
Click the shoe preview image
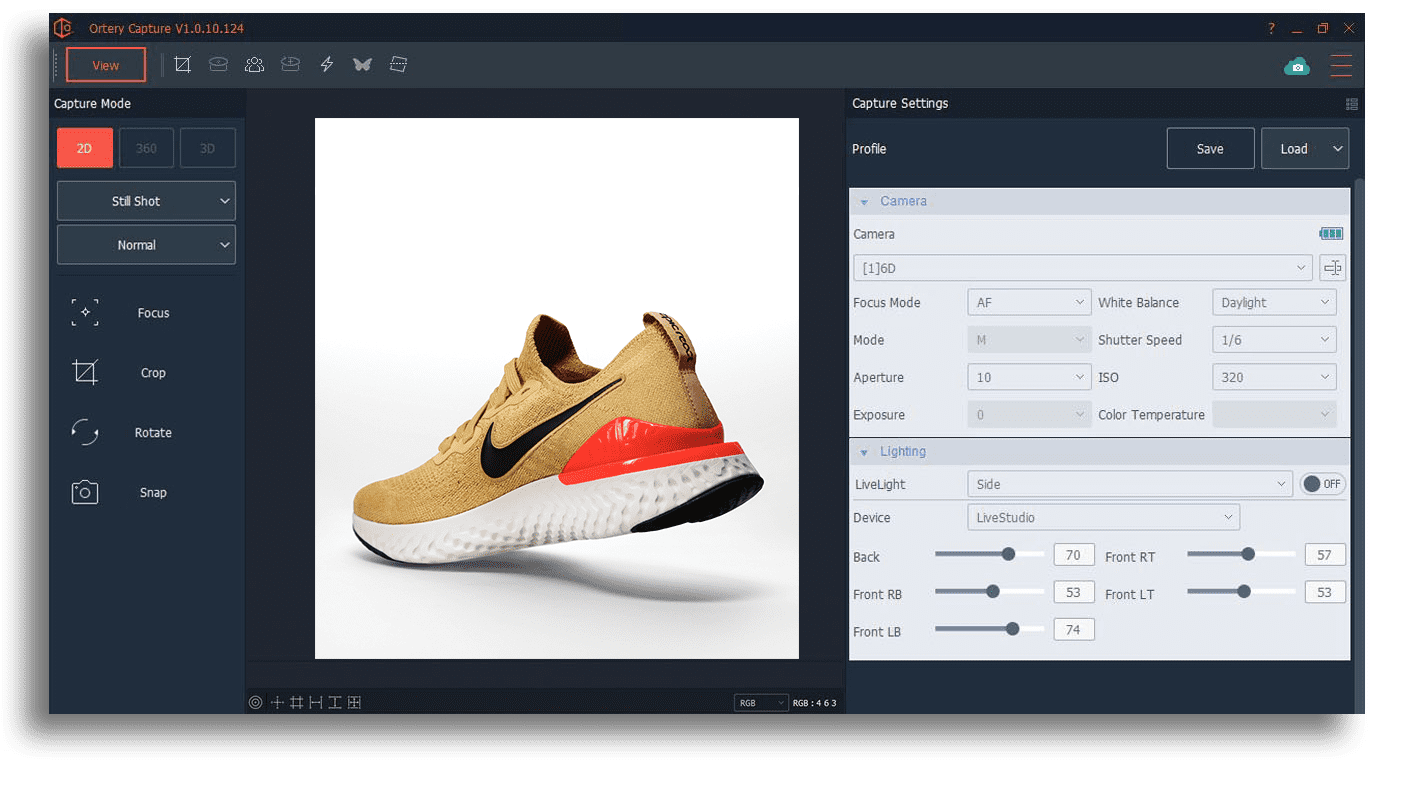[557, 388]
